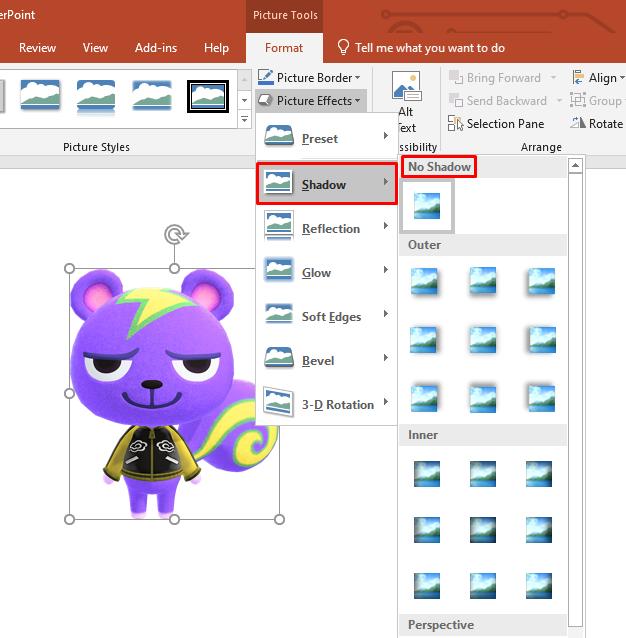Apply middle Inner shadow, top row
The image size is (626, 638).
click(x=483, y=474)
